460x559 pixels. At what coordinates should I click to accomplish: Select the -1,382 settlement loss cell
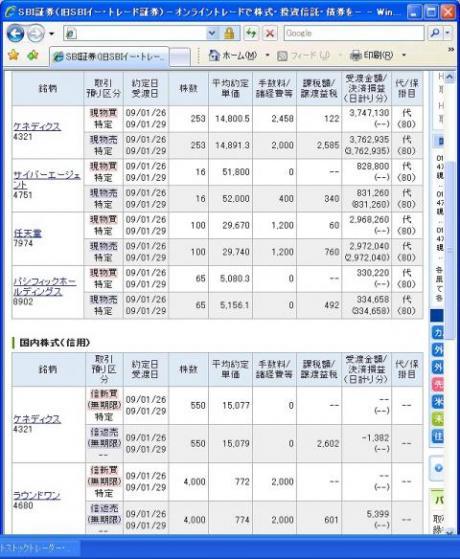point(367,443)
